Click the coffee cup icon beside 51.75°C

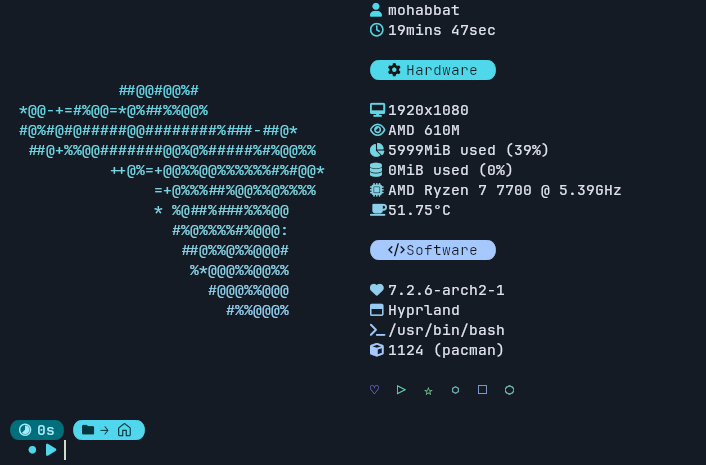coord(378,210)
